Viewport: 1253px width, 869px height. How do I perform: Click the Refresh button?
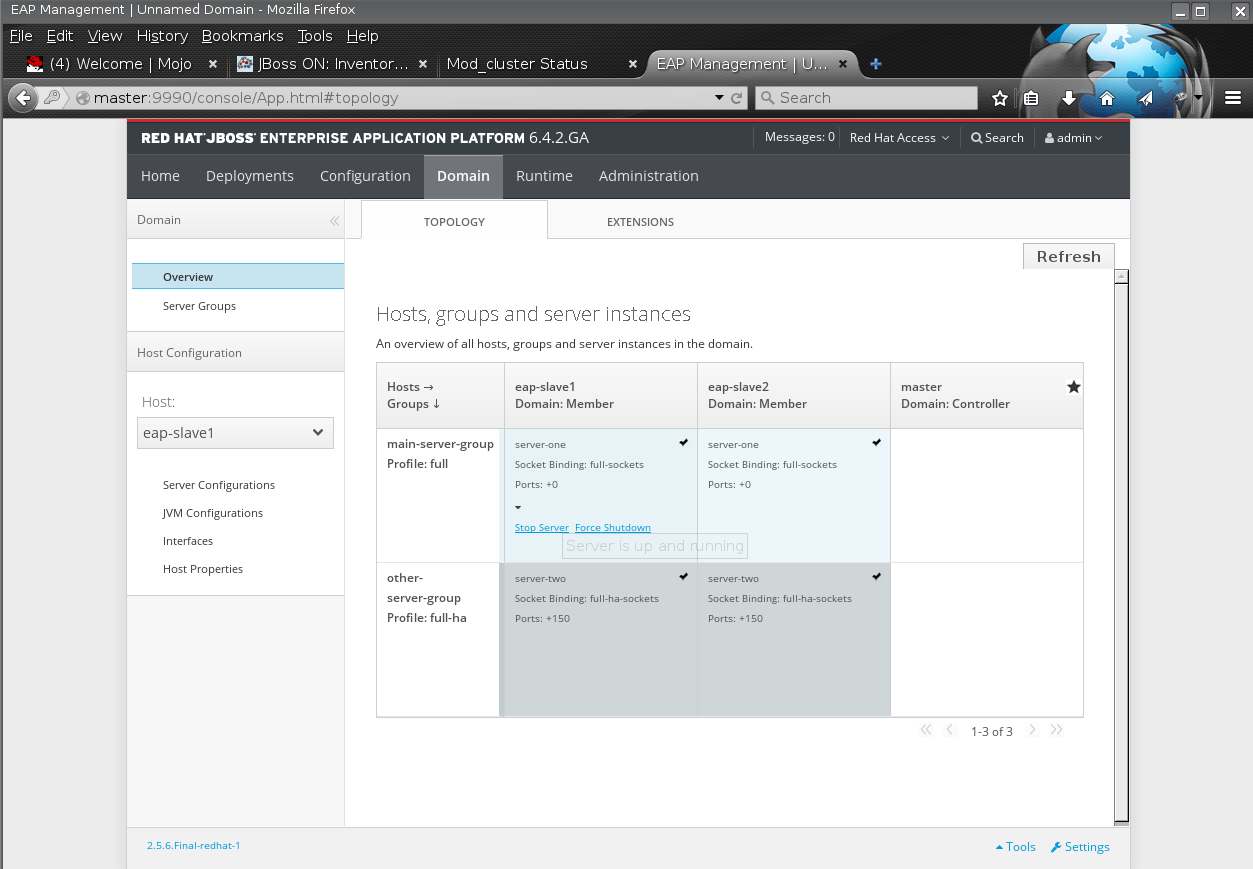click(1069, 256)
